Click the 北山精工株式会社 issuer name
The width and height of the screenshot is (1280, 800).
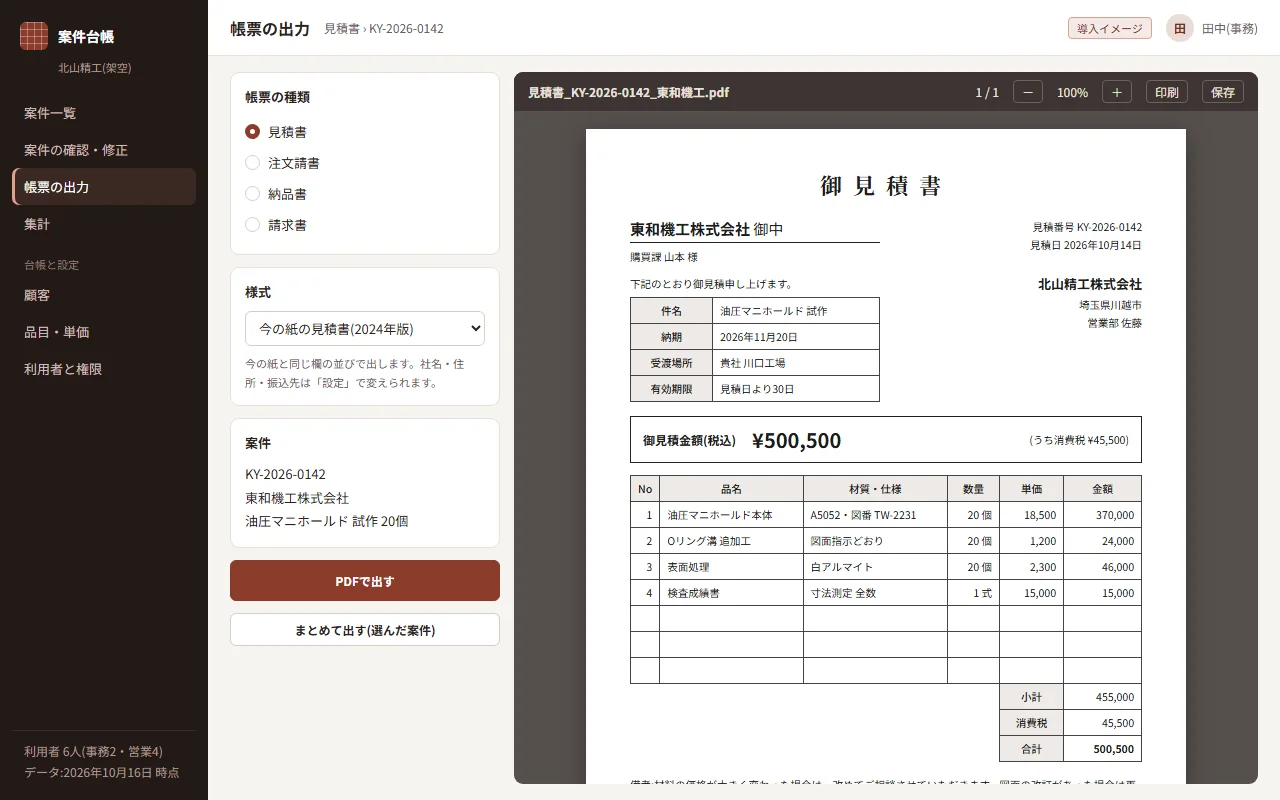(1090, 284)
